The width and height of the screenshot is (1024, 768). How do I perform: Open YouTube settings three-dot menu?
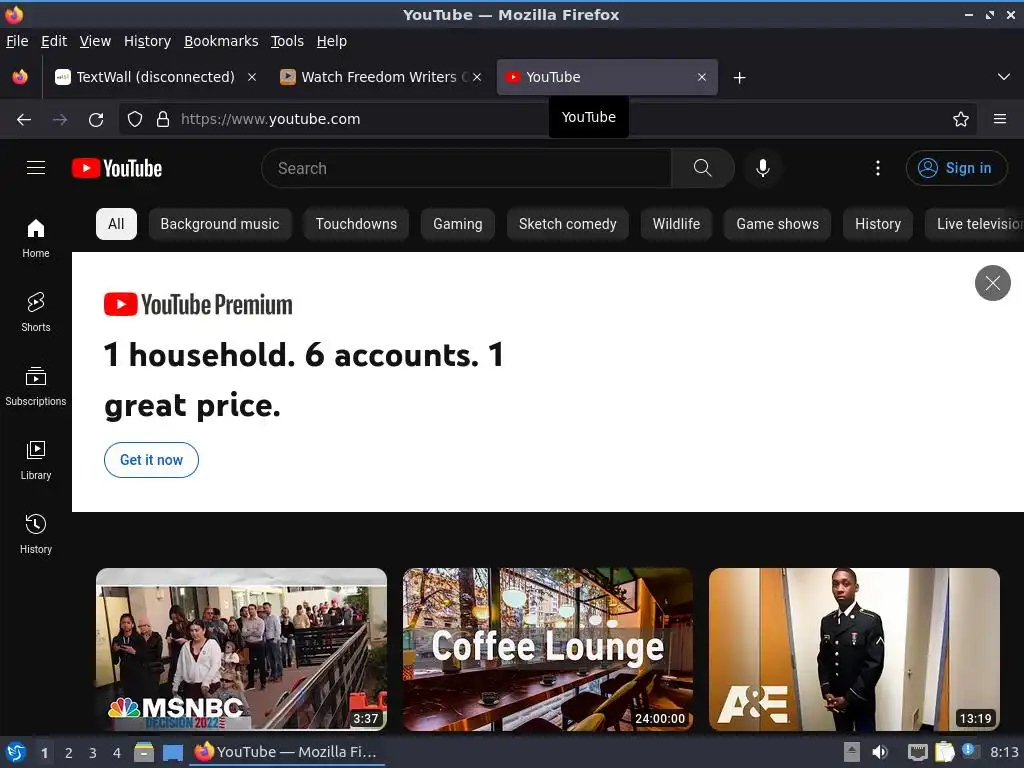click(878, 168)
